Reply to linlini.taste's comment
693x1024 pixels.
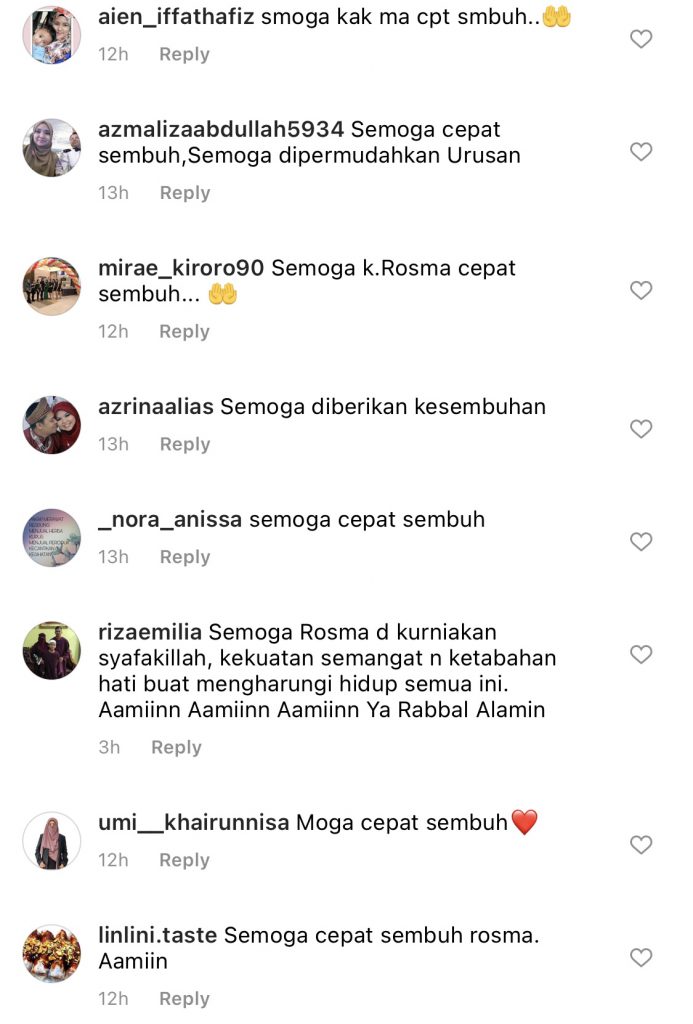[x=184, y=999]
